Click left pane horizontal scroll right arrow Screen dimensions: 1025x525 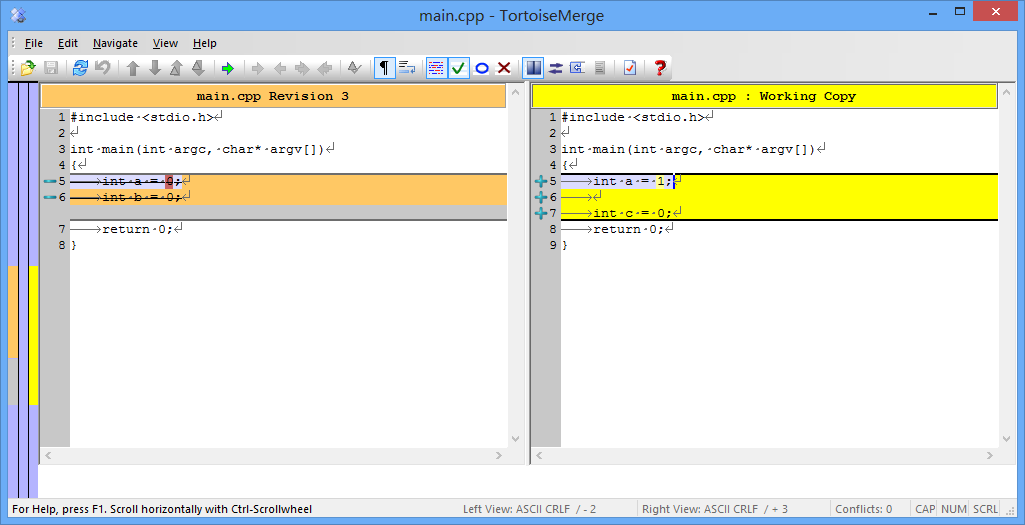(499, 456)
